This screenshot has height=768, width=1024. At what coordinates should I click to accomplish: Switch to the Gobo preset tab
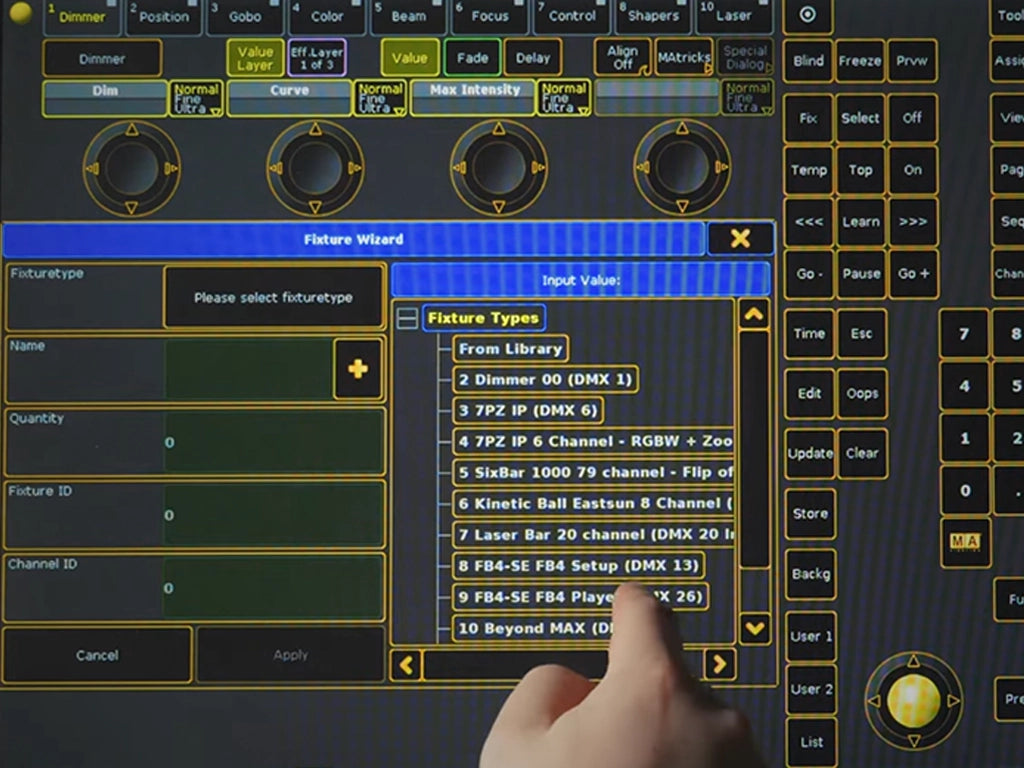pyautogui.click(x=245, y=16)
